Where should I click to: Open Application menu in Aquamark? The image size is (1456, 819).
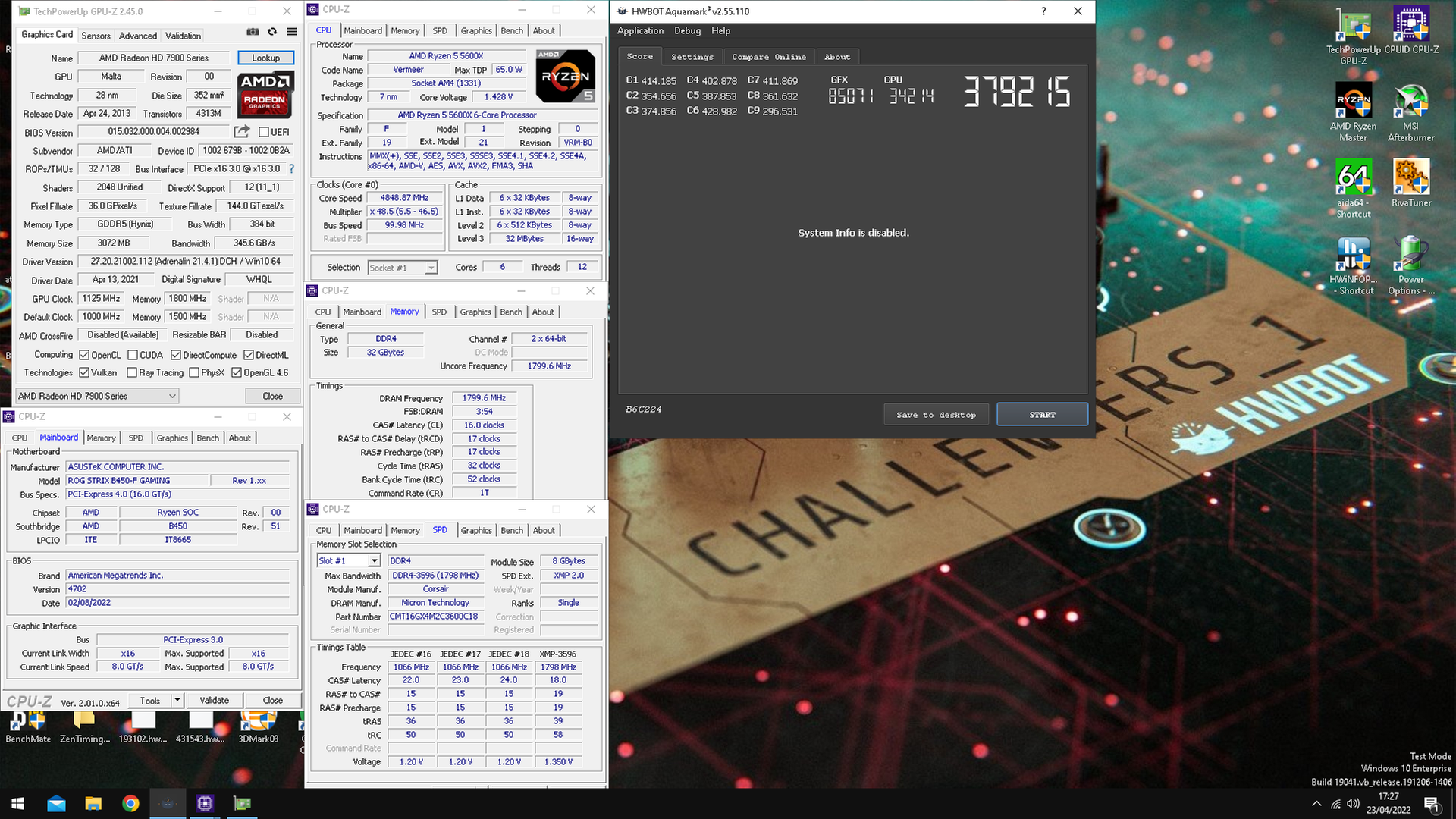pos(640,31)
